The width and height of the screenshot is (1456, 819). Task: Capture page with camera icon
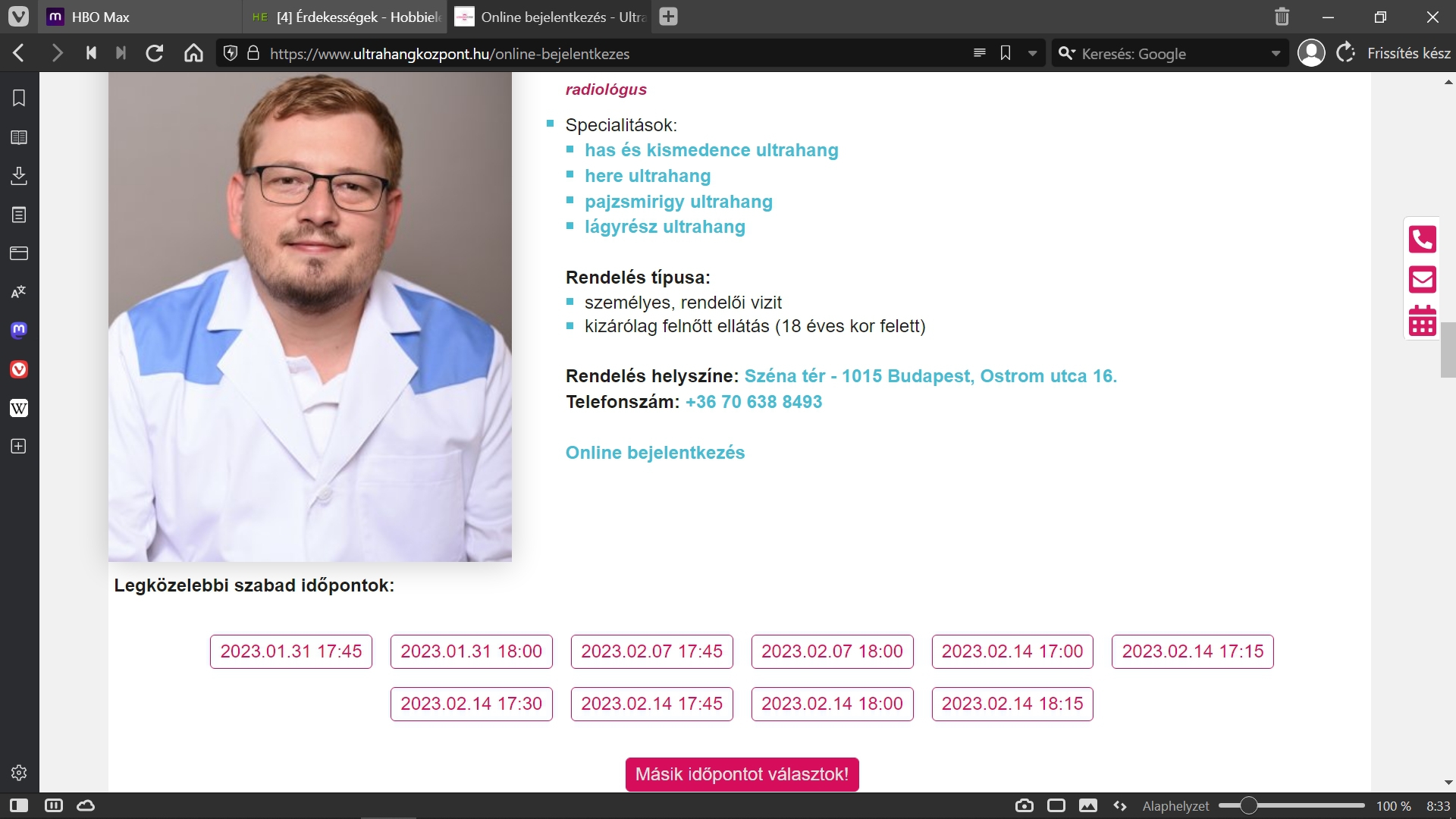(x=1024, y=805)
